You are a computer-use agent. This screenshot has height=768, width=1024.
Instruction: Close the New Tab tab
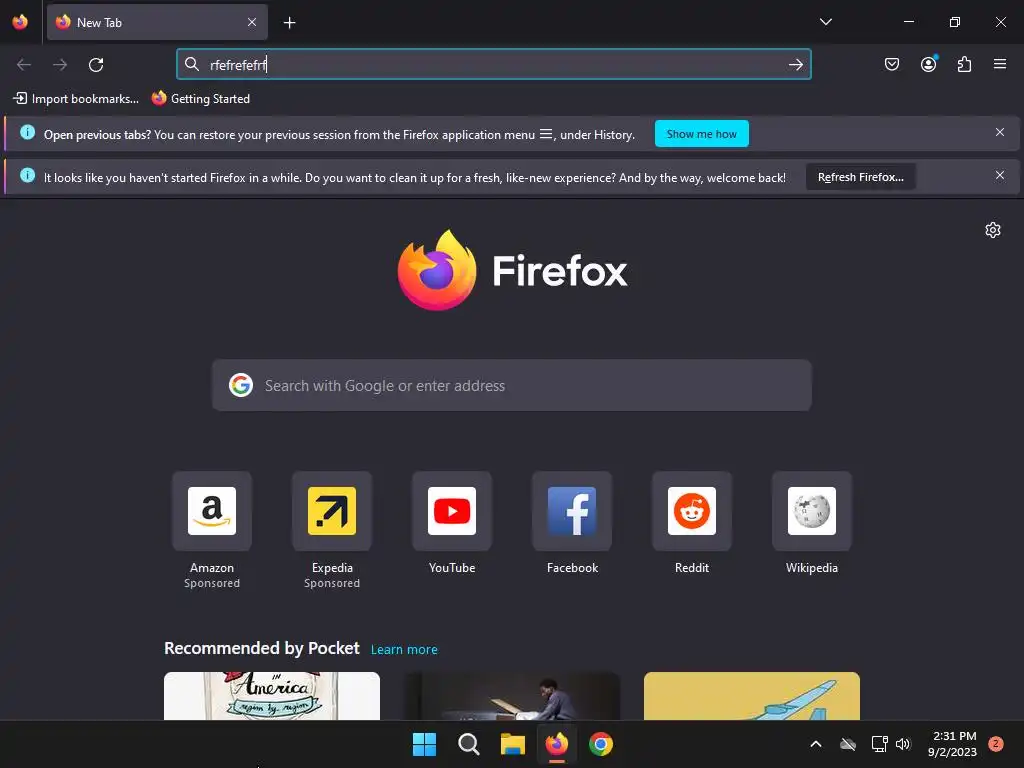pos(251,22)
